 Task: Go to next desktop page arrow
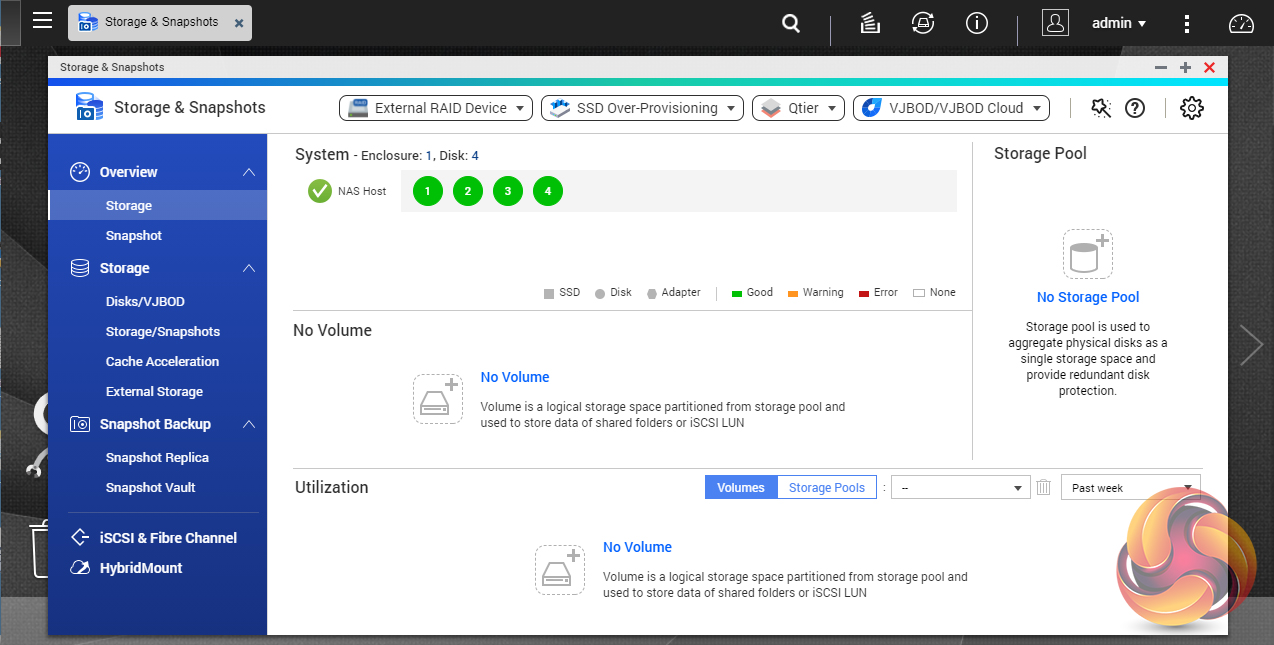pos(1252,345)
